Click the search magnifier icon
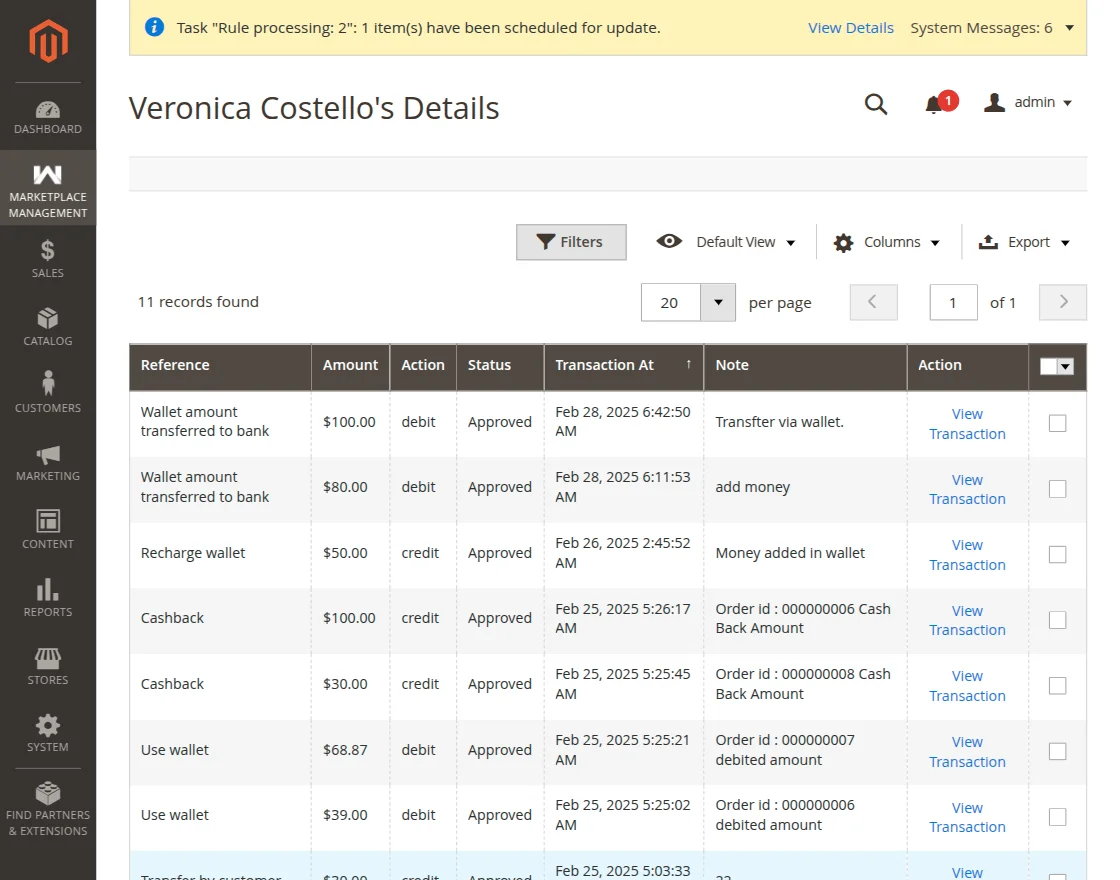 click(x=876, y=104)
